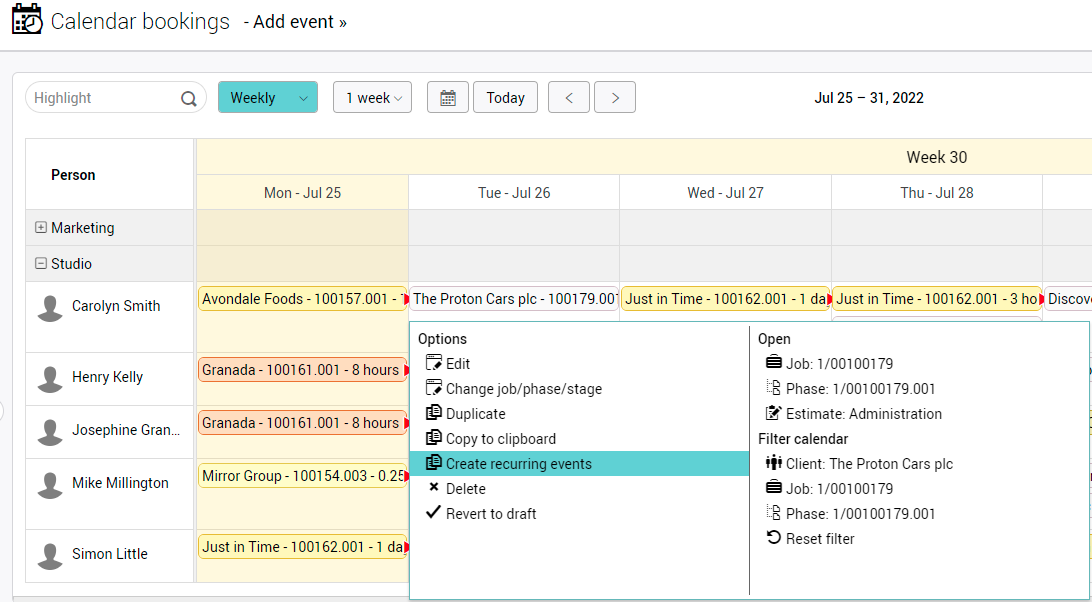Click the search magnifier in Highlight box

pyautogui.click(x=188, y=99)
